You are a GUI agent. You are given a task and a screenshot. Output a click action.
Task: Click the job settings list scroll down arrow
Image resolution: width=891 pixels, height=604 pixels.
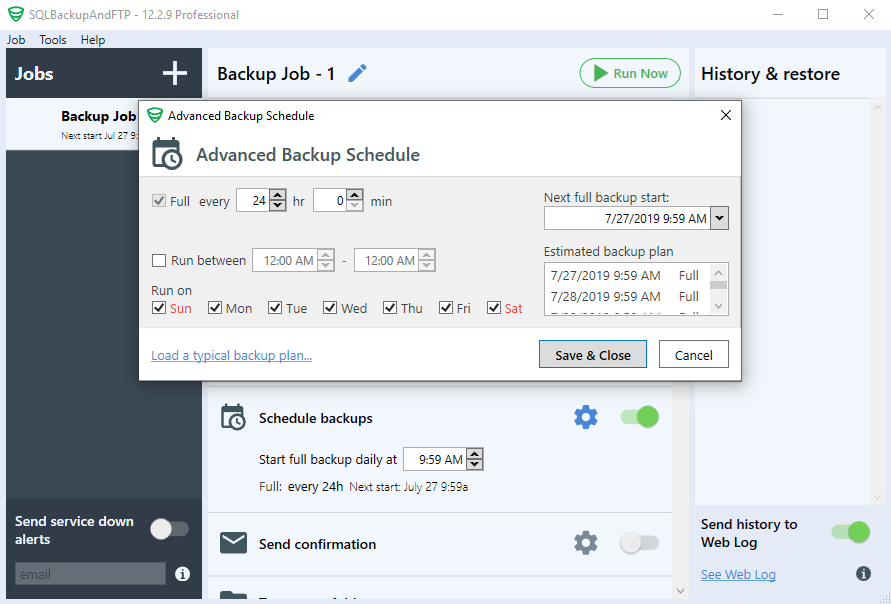coord(680,591)
